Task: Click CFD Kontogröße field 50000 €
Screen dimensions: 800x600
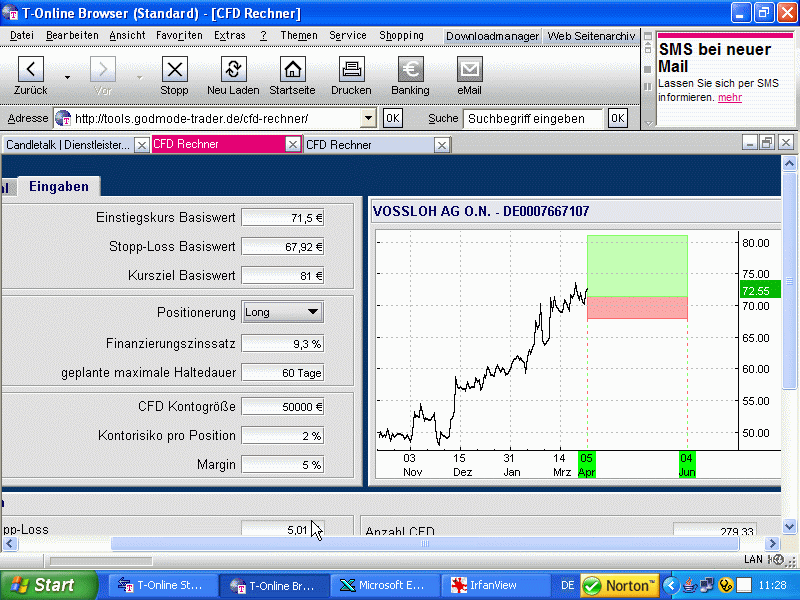Action: coord(283,407)
